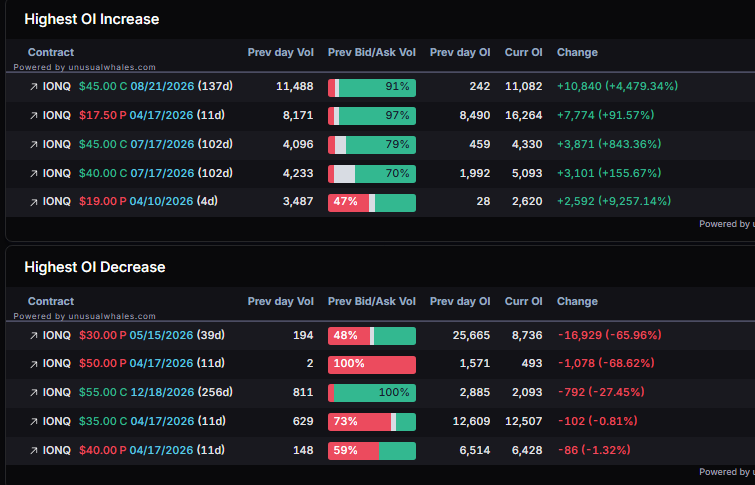The height and width of the screenshot is (485, 755).
Task: Select the -86 (-1.32%) change value
Action: [594, 450]
